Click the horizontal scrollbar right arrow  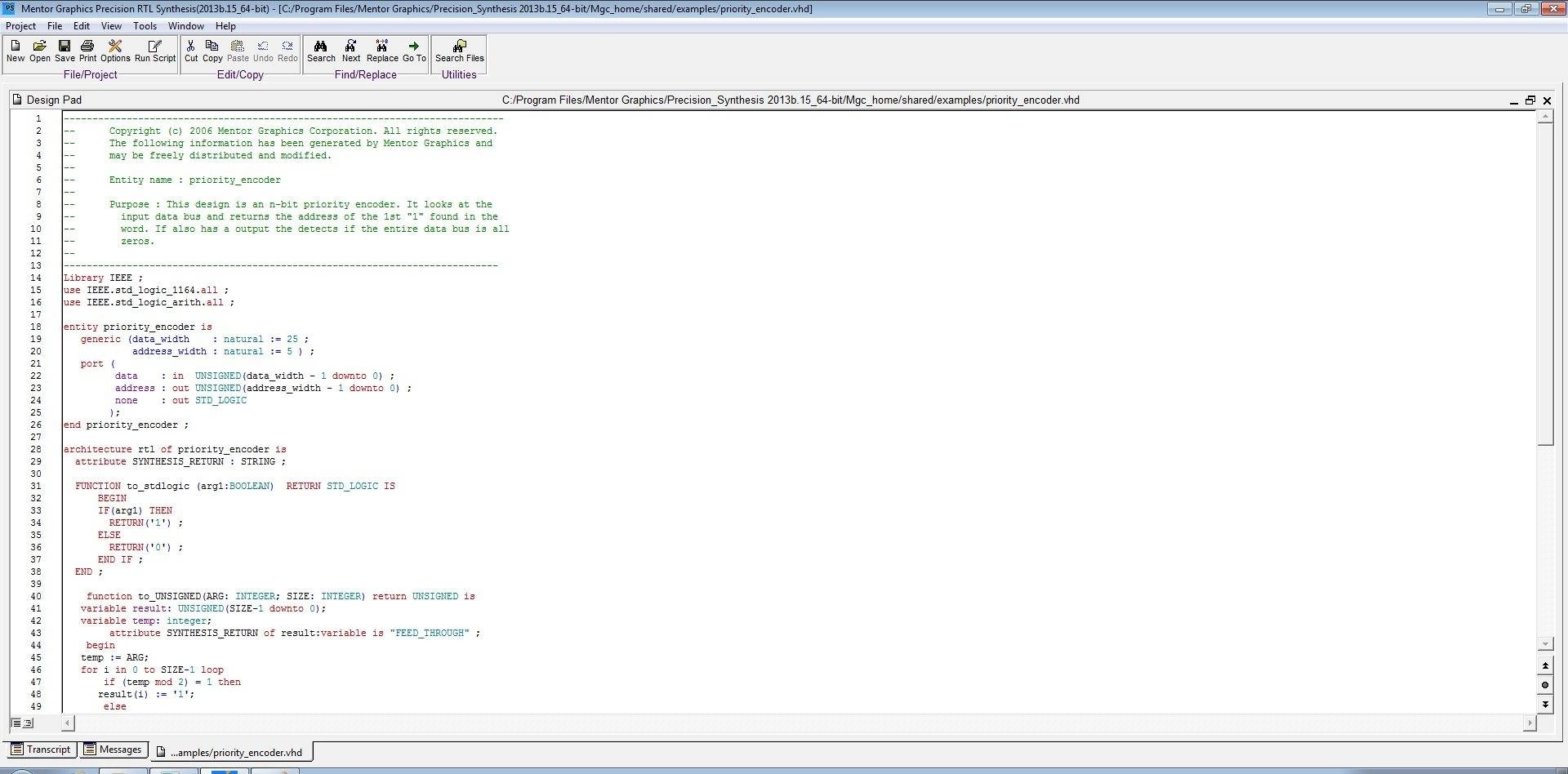pyautogui.click(x=1530, y=723)
